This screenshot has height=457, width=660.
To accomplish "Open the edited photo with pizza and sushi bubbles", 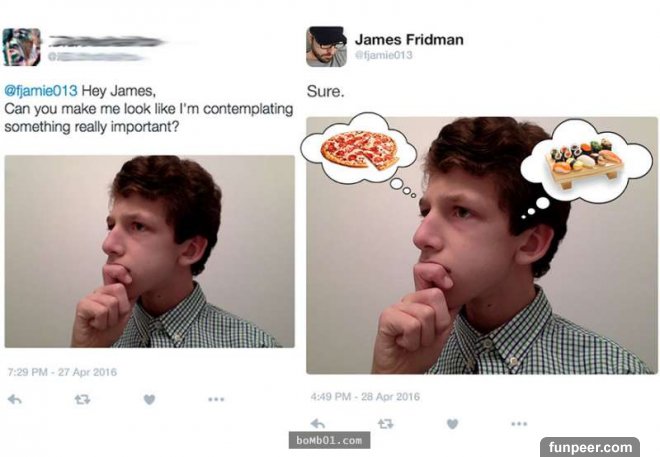I will (x=479, y=244).
